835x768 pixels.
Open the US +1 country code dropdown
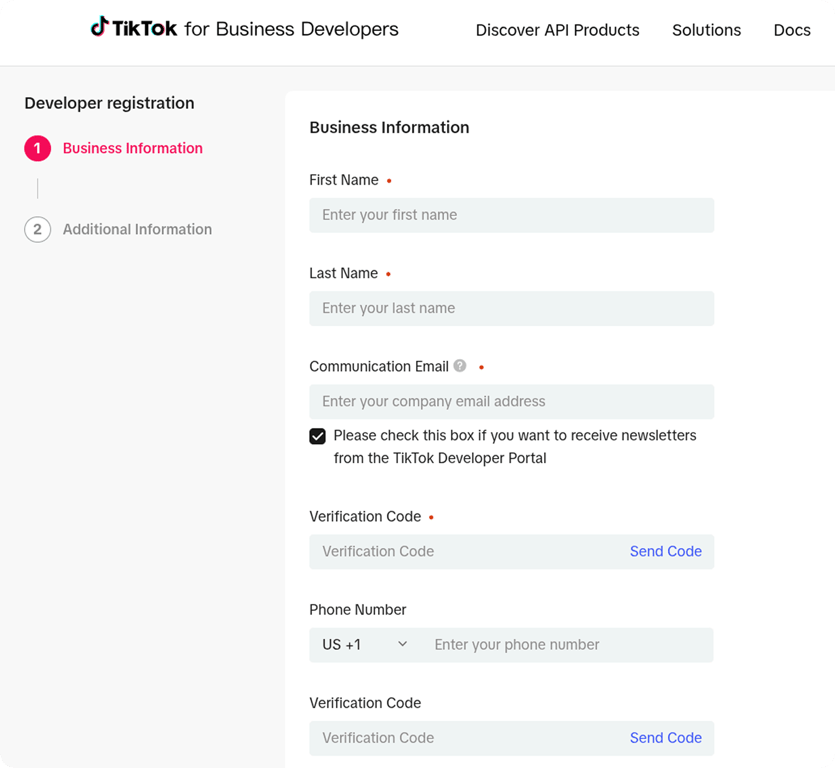click(x=365, y=645)
